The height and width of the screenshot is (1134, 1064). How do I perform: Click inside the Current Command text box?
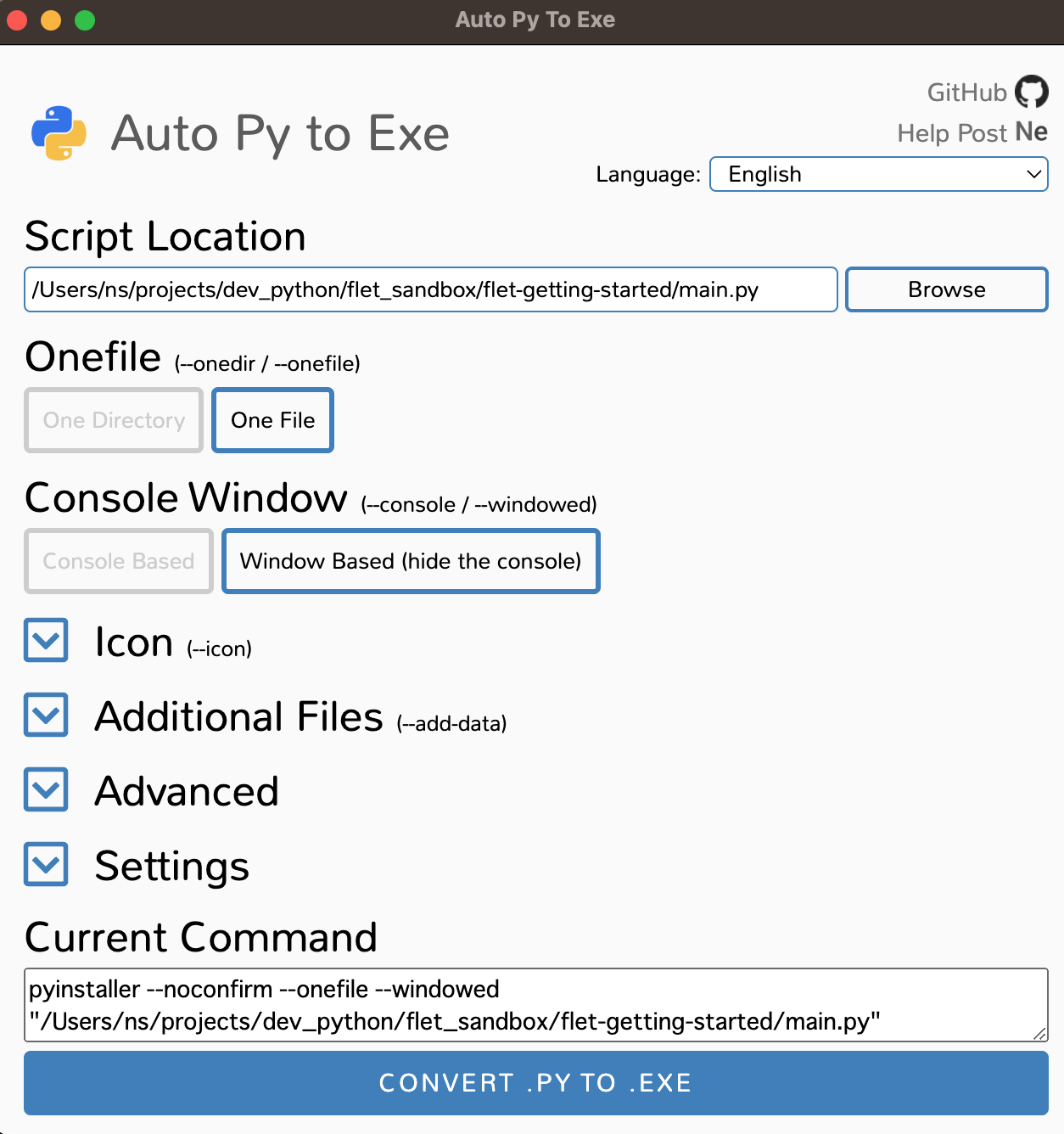coord(536,1005)
